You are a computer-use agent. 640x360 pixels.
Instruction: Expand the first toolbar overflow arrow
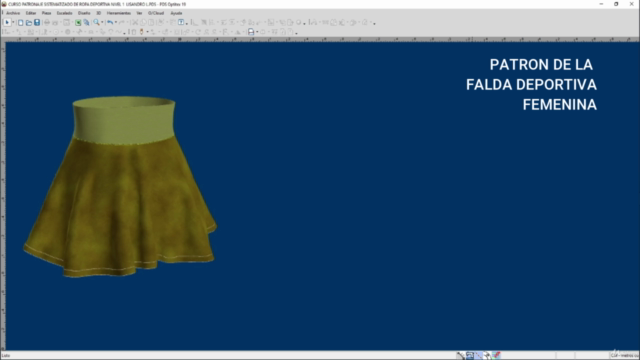click(187, 23)
